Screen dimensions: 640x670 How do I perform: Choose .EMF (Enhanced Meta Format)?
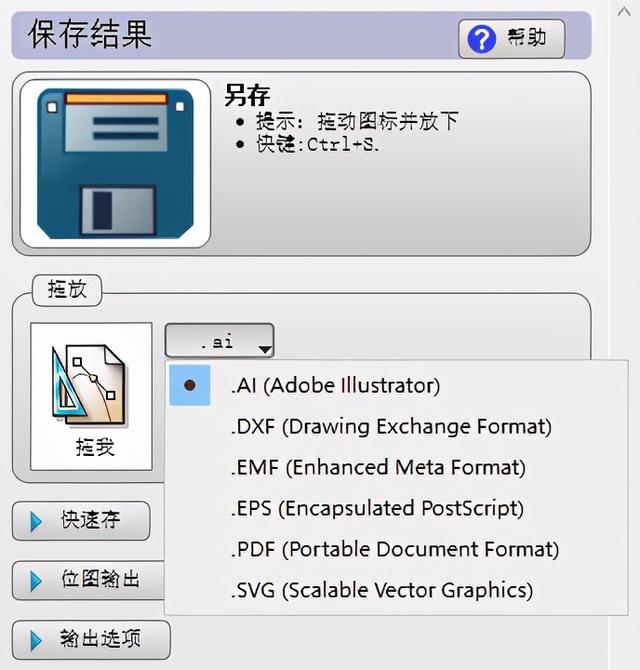coord(378,467)
